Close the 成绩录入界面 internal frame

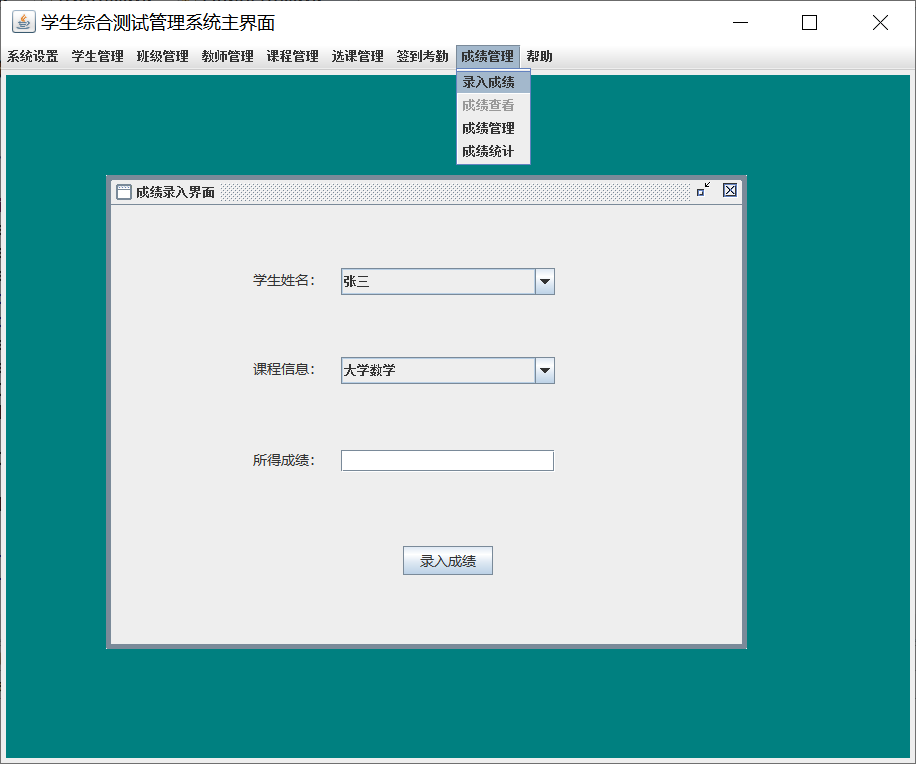tap(730, 190)
